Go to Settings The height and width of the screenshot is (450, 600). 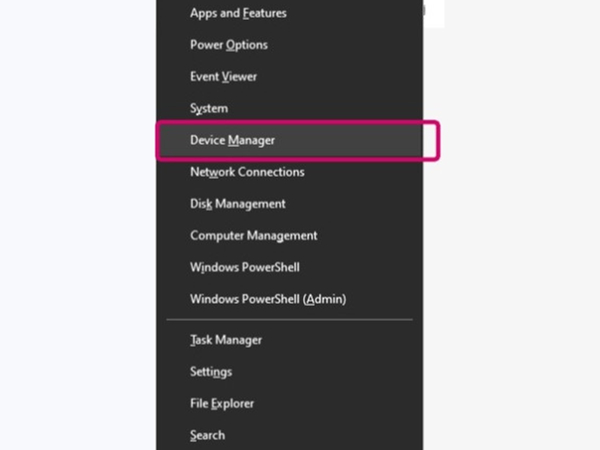tap(290, 372)
